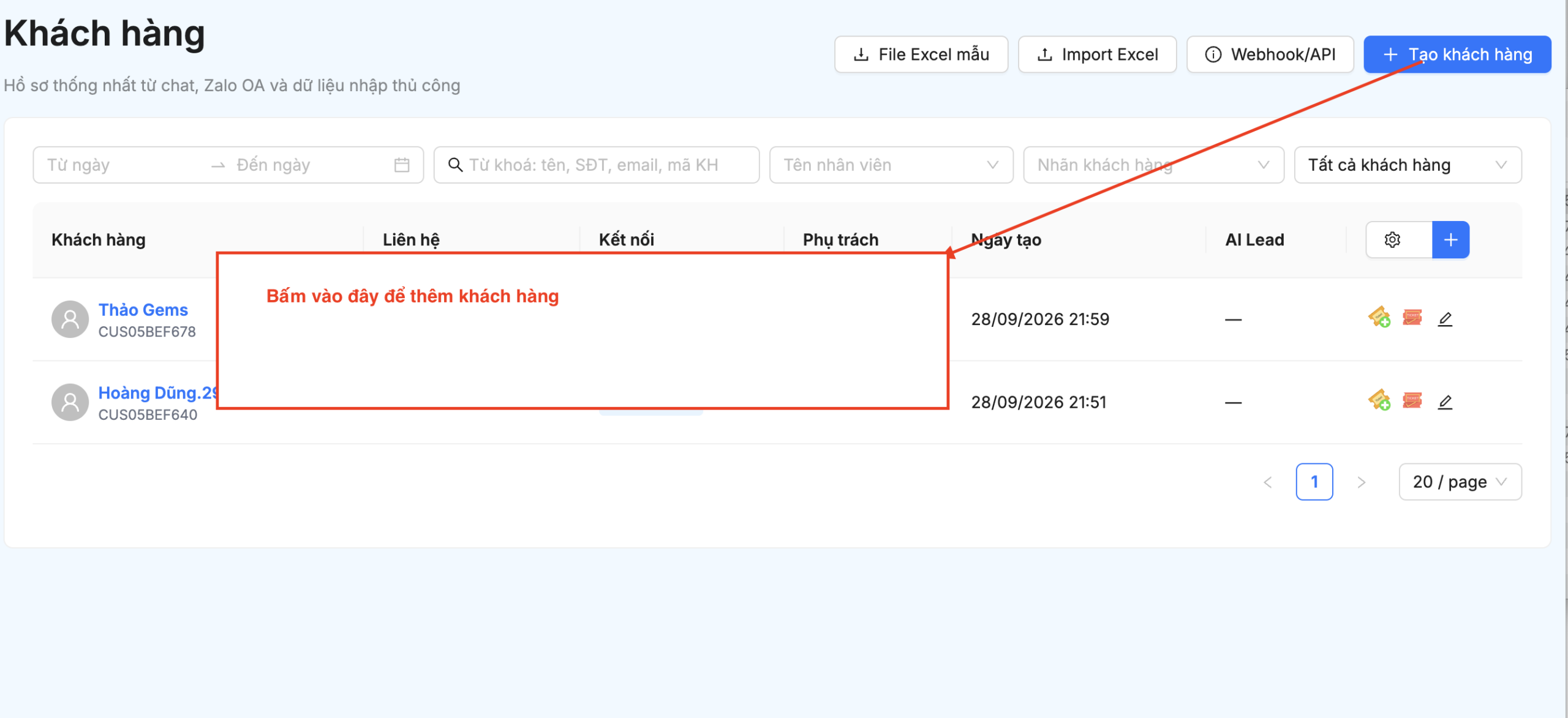
Task: Click Hoàng Dũng avatar icon
Action: pos(70,402)
